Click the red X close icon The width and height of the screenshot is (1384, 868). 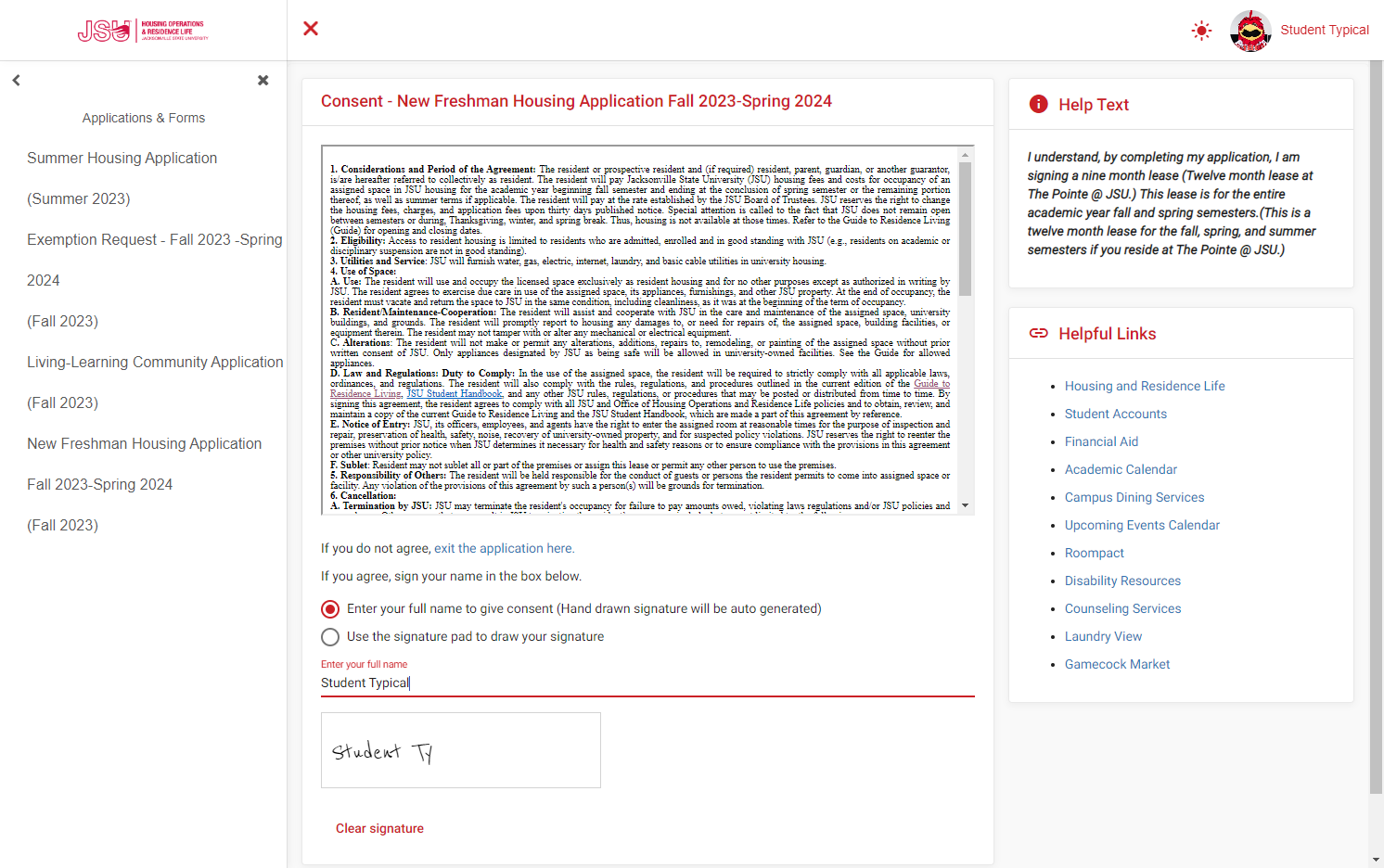pyautogui.click(x=311, y=29)
